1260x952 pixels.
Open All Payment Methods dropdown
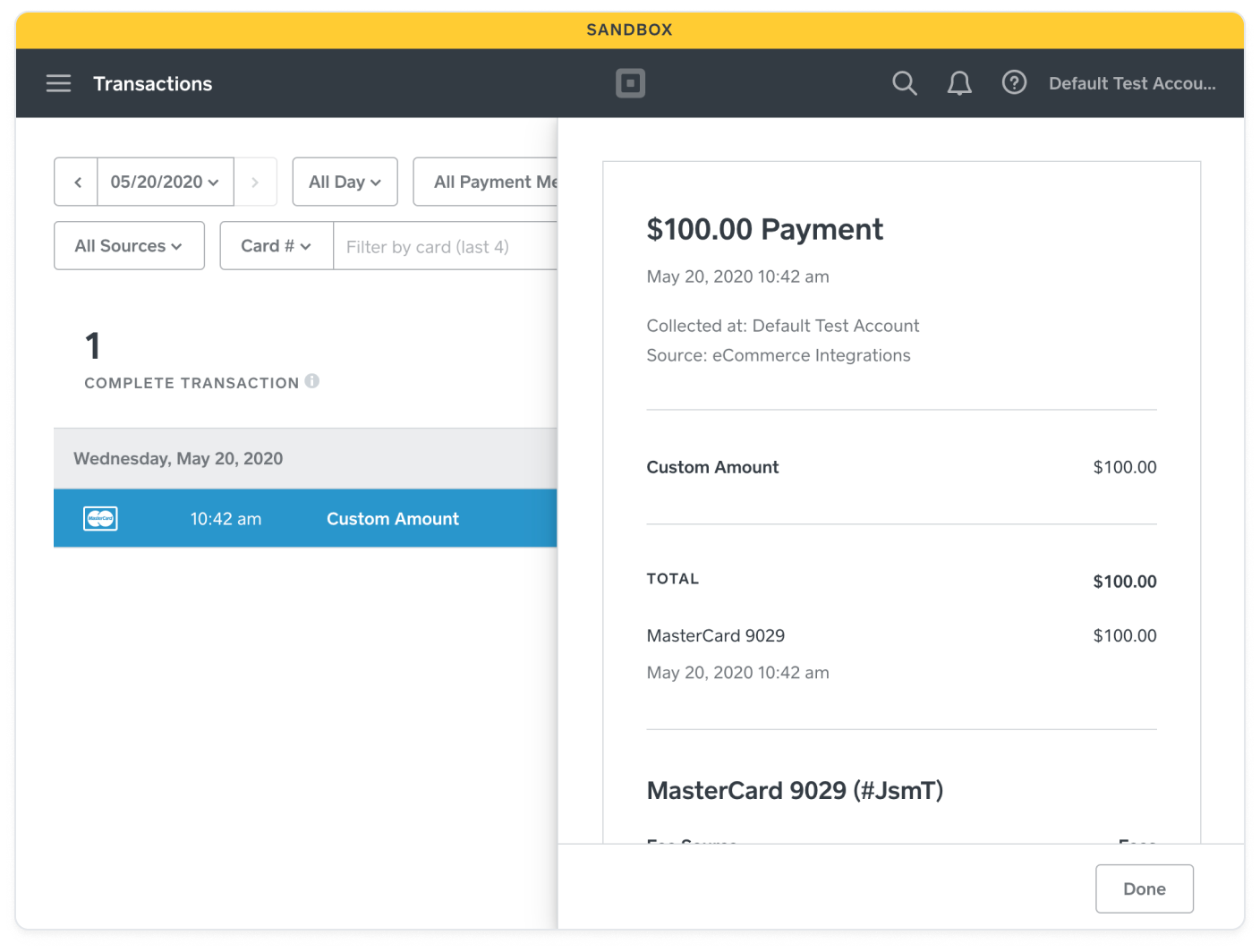pyautogui.click(x=486, y=182)
